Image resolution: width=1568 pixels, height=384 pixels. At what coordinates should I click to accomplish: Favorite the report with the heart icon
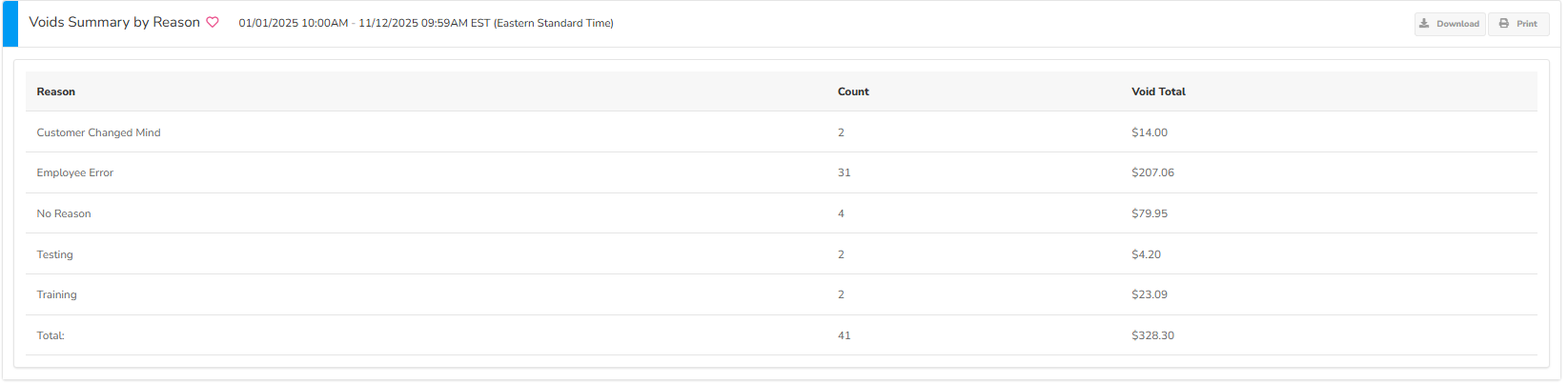213,22
